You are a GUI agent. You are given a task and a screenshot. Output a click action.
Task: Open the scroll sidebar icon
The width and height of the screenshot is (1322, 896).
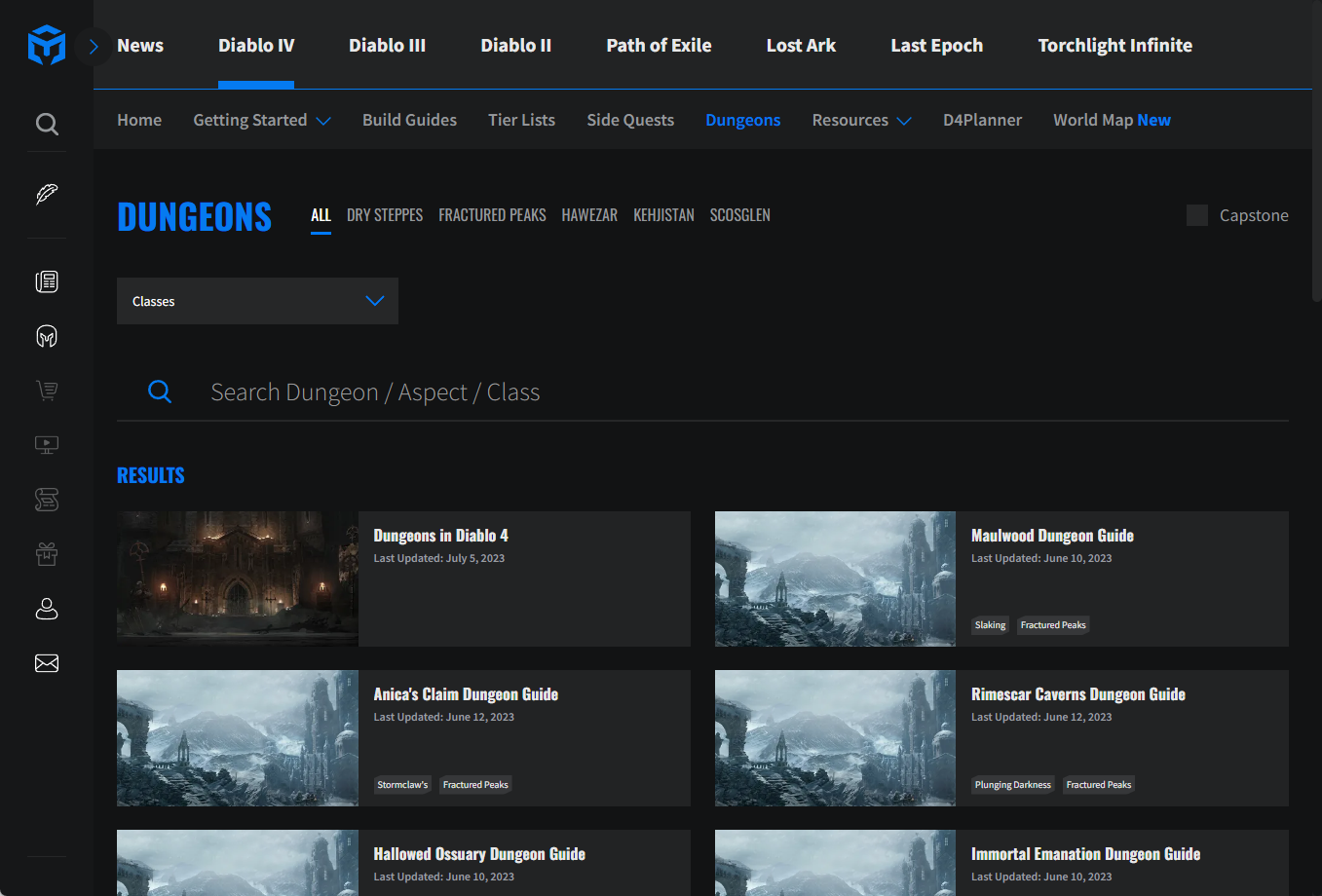coord(47,500)
